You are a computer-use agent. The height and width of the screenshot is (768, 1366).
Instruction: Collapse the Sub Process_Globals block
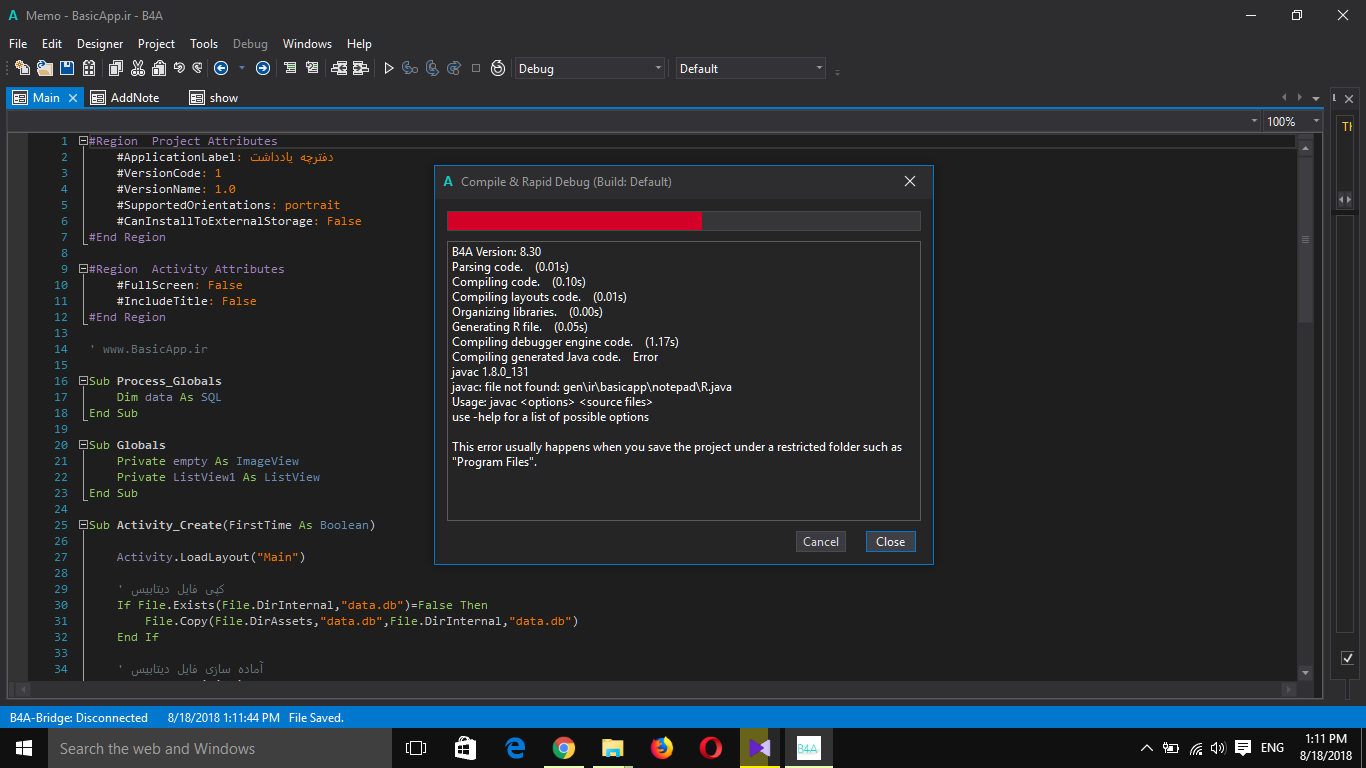pyautogui.click(x=83, y=381)
